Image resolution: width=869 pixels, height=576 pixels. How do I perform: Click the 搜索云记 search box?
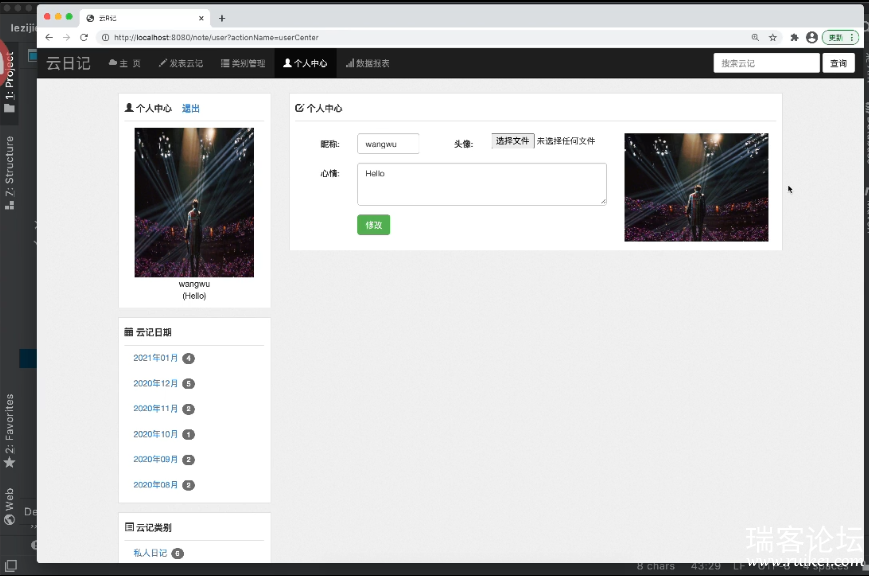(x=766, y=63)
